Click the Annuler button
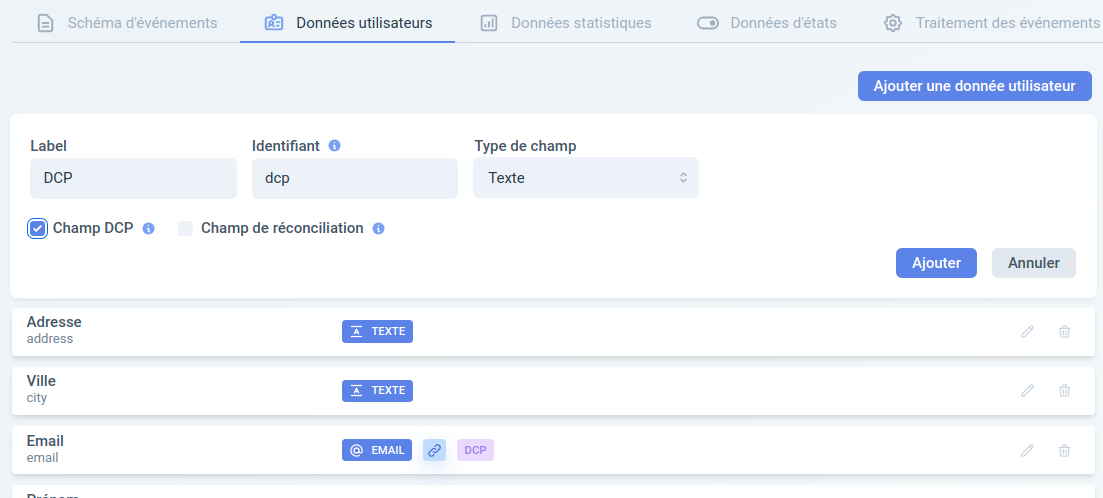 point(1033,263)
